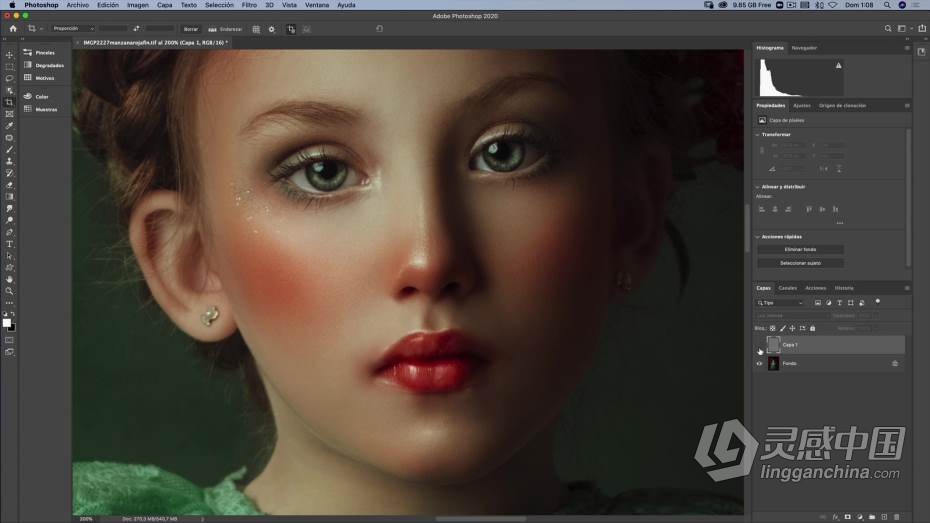Toggle lock transparent pixels

[772, 329]
